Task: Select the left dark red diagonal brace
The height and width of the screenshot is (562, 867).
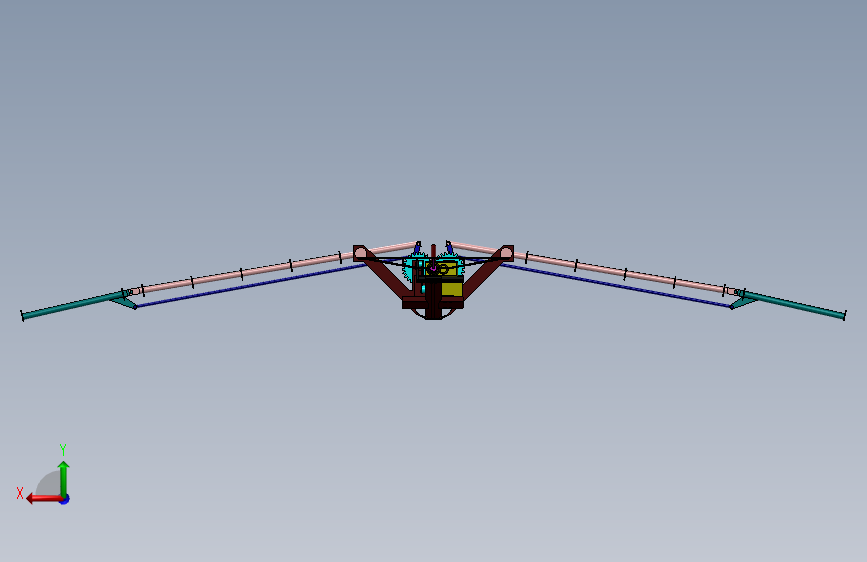Action: [387, 275]
